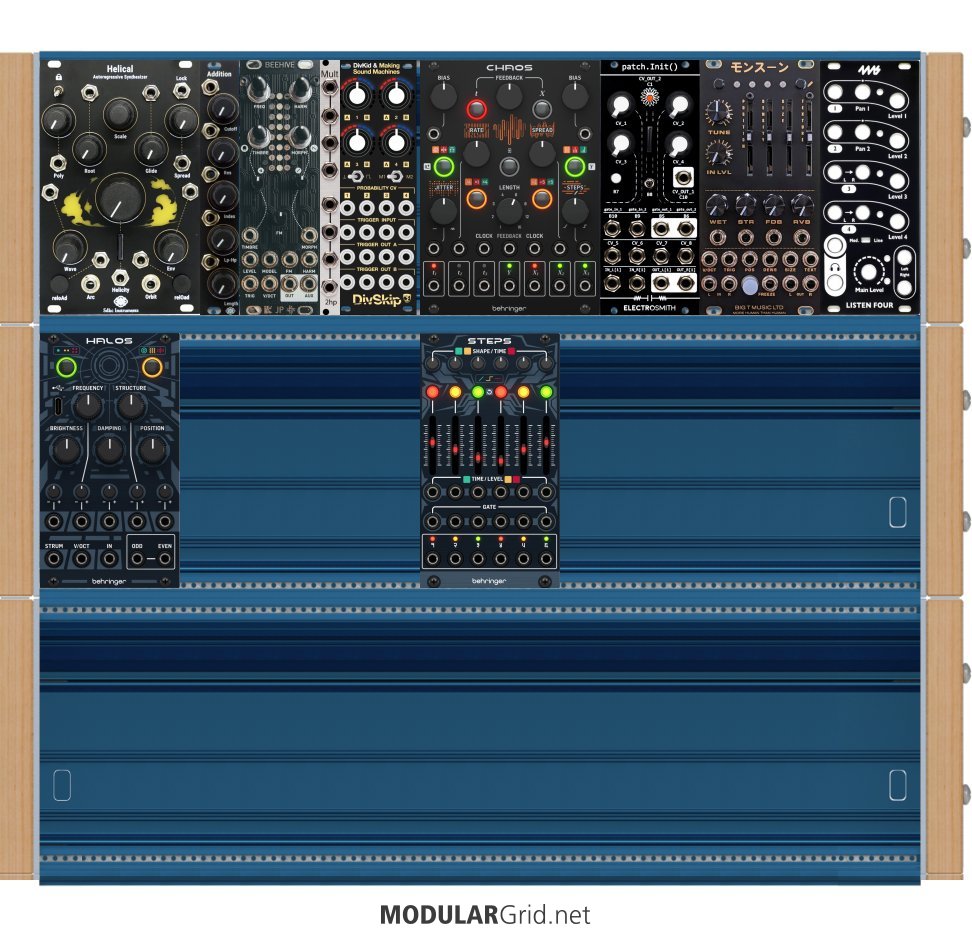Push the X button right of Chaos Feedback

click(542, 109)
